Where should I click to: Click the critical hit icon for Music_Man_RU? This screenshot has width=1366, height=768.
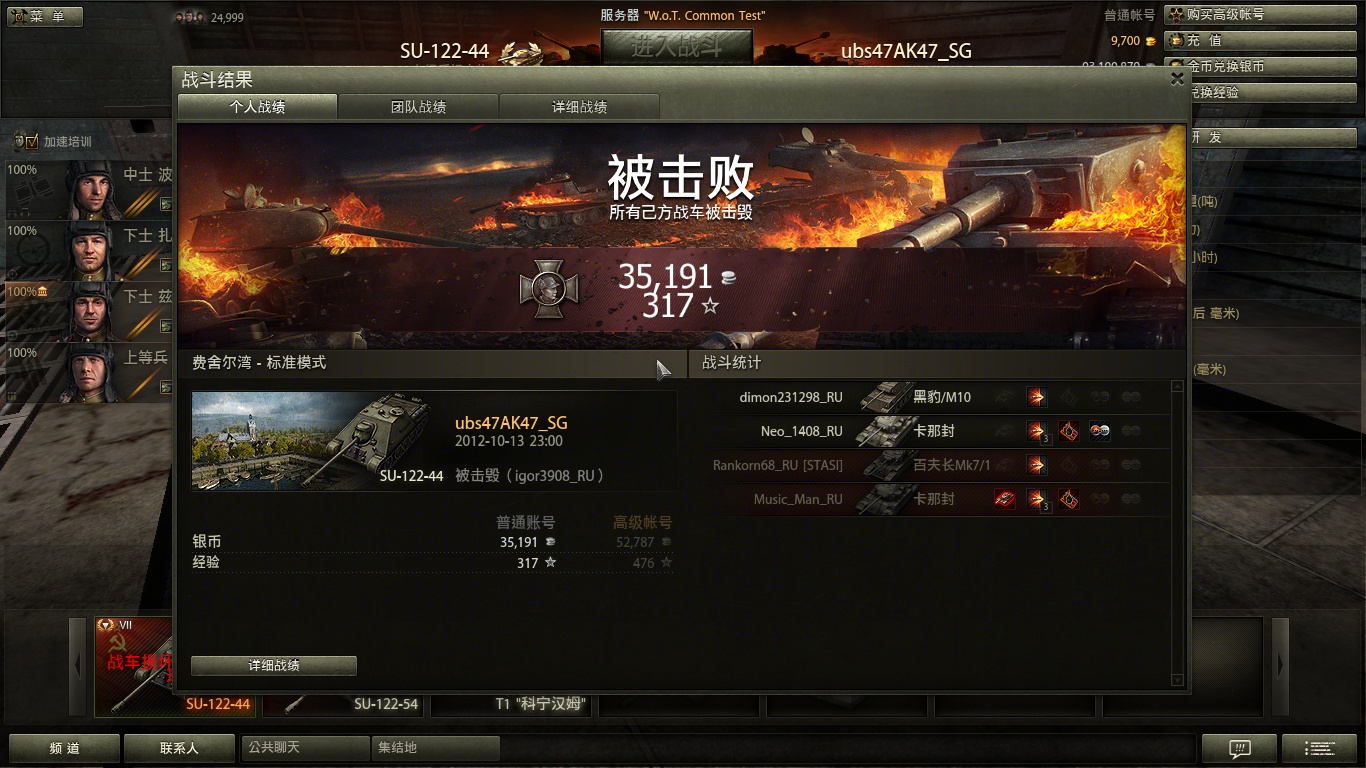(x=1069, y=499)
